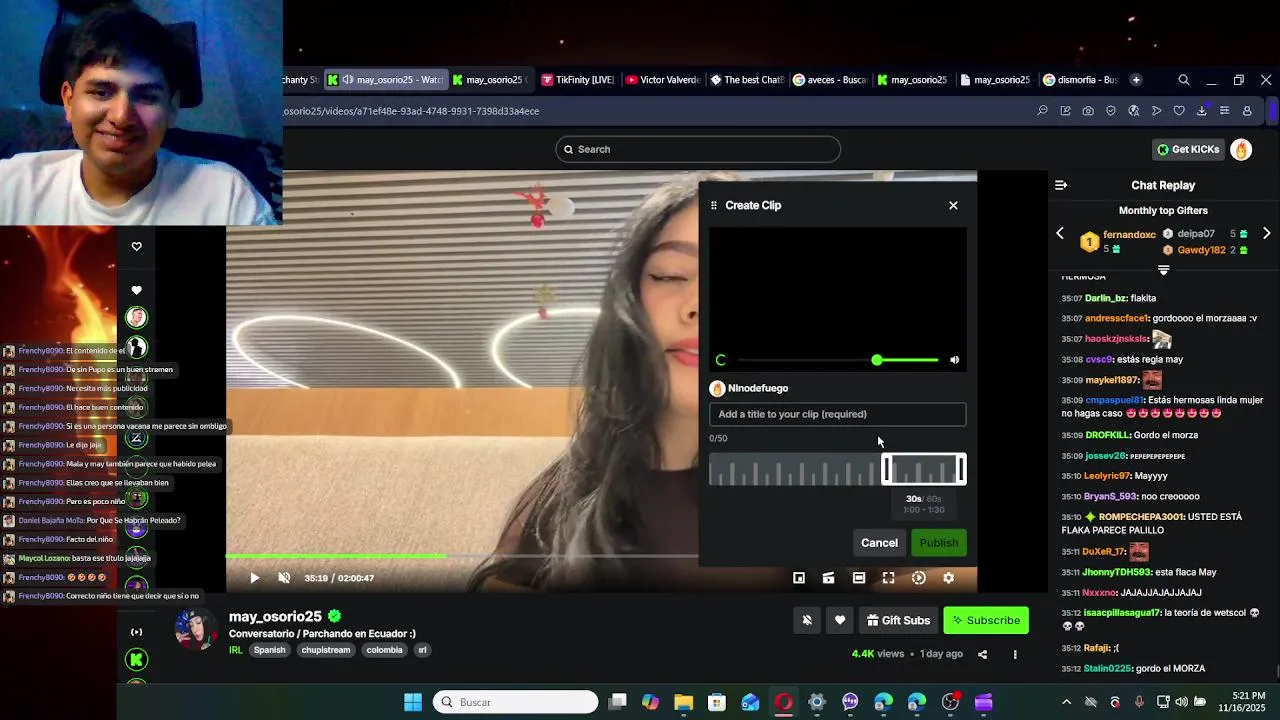Share this video with share icon
The height and width of the screenshot is (720, 1280).
coord(982,654)
